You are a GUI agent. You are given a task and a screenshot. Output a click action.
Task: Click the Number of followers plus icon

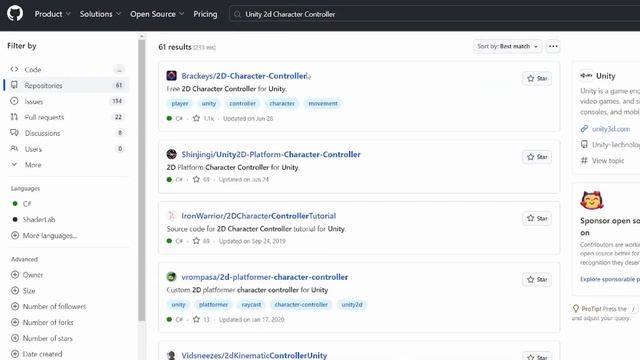(15, 306)
